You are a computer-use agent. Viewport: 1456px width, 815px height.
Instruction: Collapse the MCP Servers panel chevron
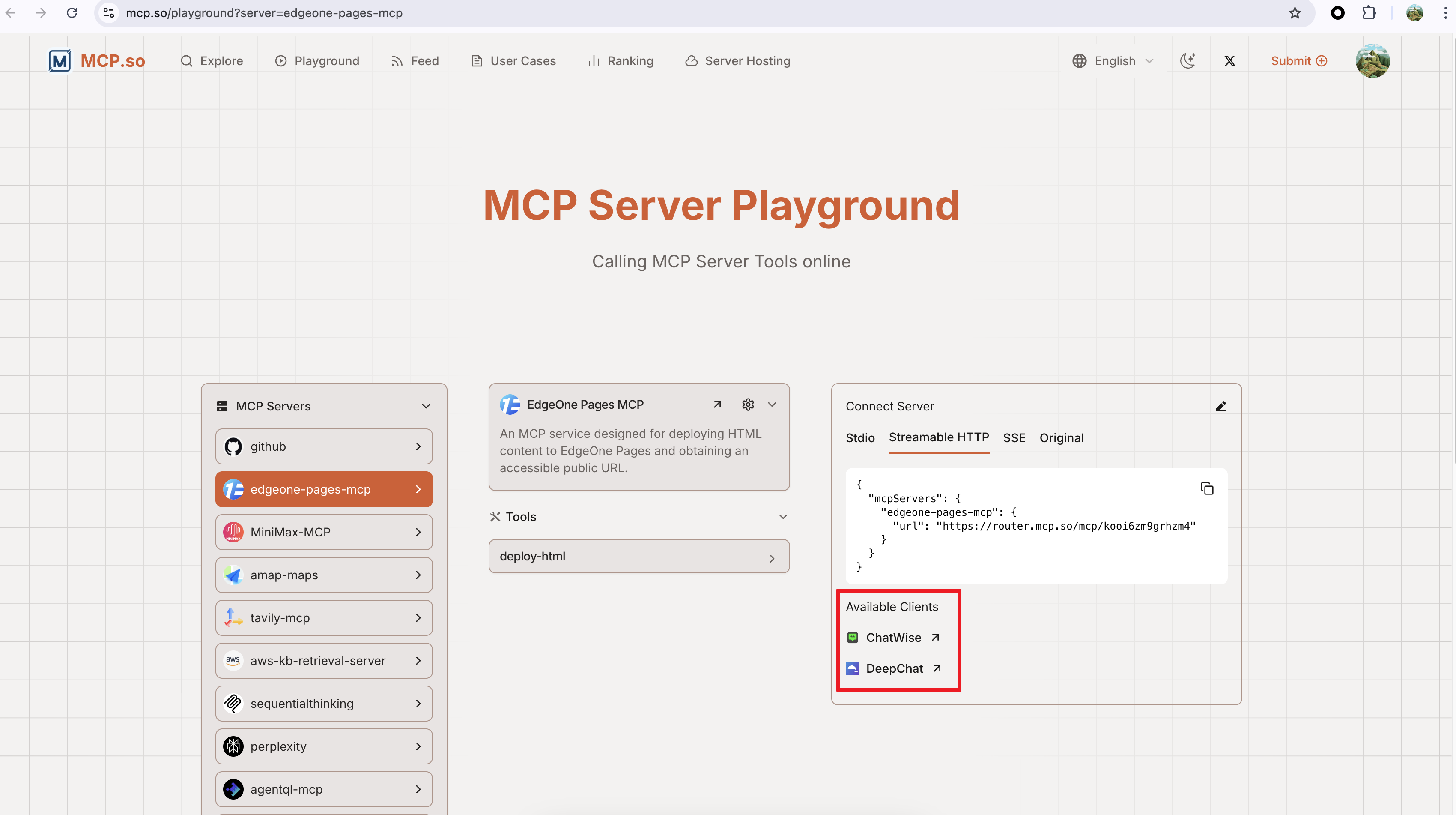[426, 406]
